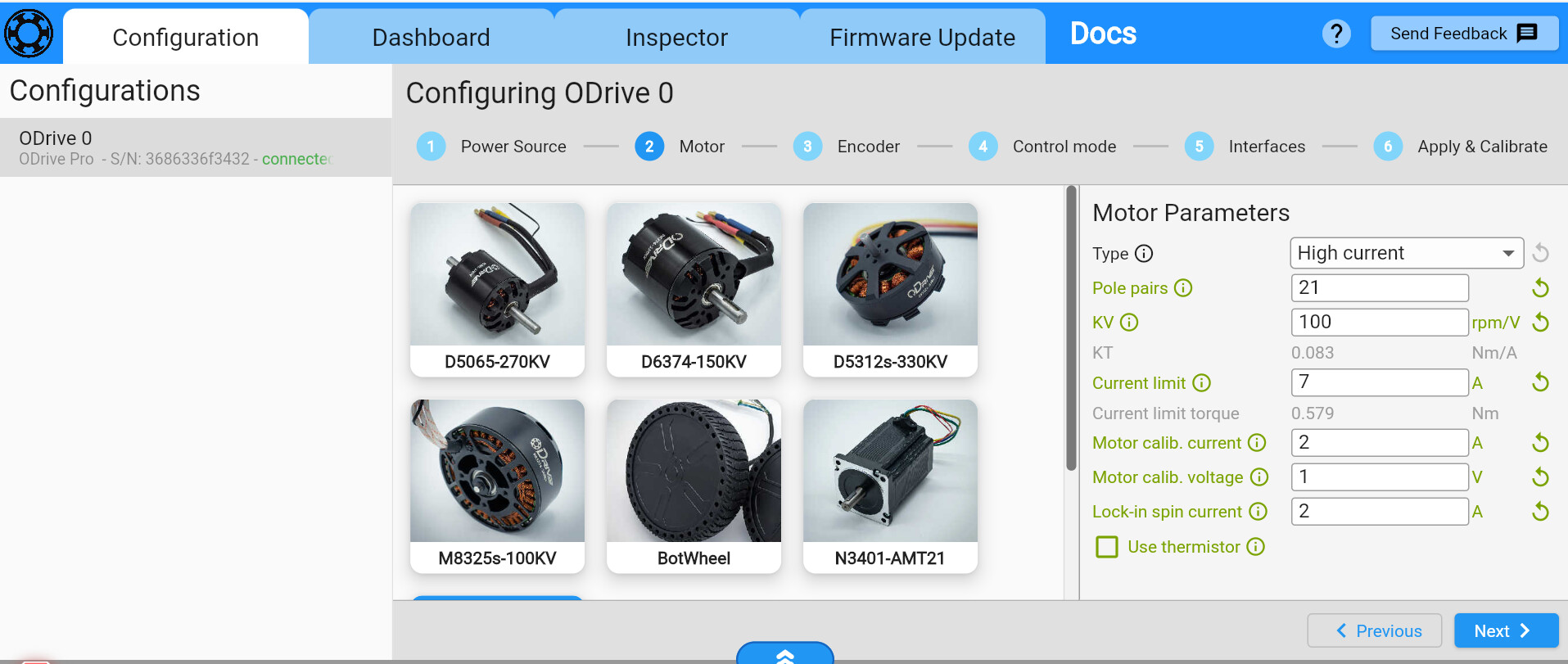Reset Lock-in spin current value
Image resolution: width=1568 pixels, height=664 pixels.
click(1540, 512)
